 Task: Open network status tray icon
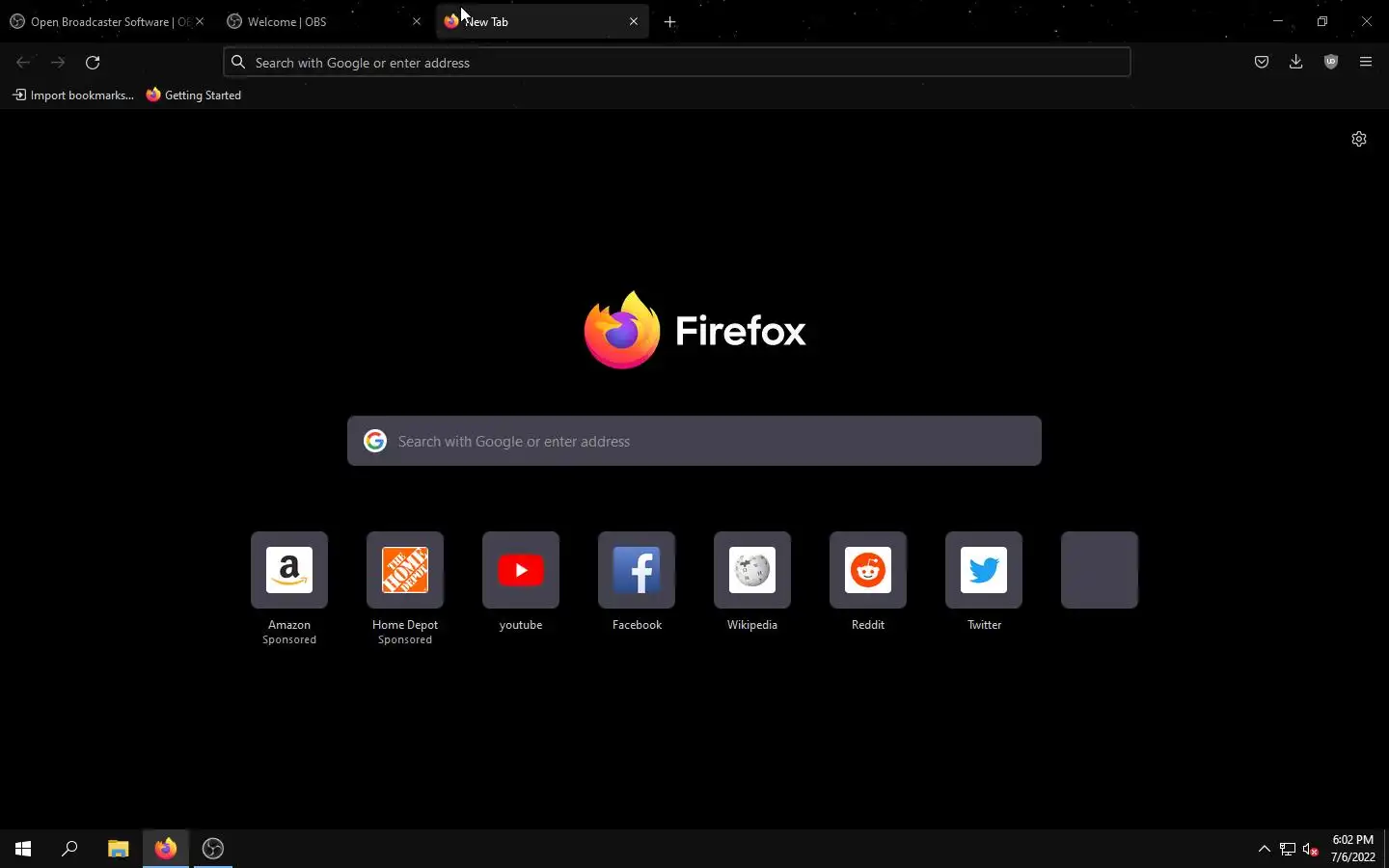tap(1288, 849)
